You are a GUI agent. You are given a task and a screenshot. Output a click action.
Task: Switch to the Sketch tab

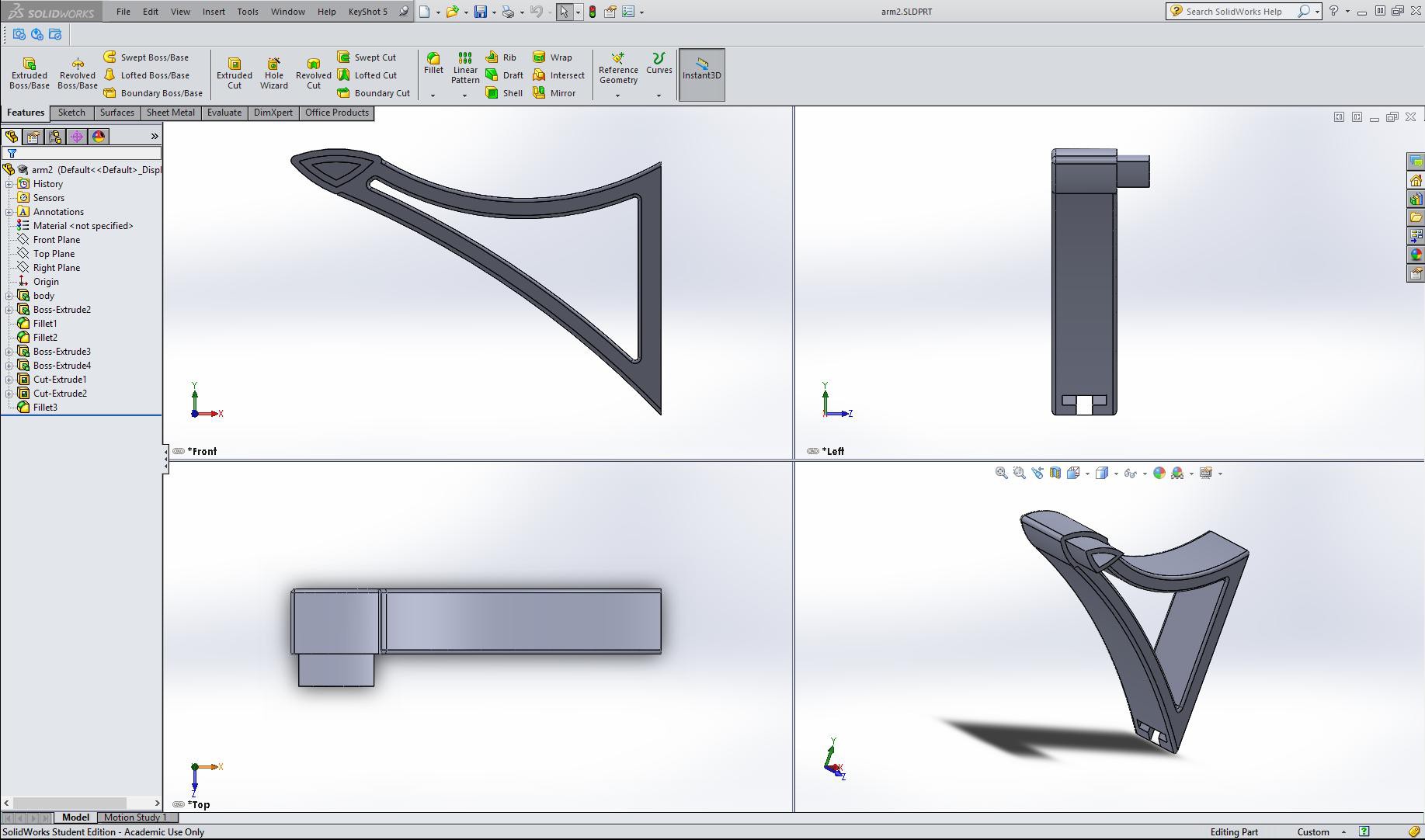[x=71, y=113]
